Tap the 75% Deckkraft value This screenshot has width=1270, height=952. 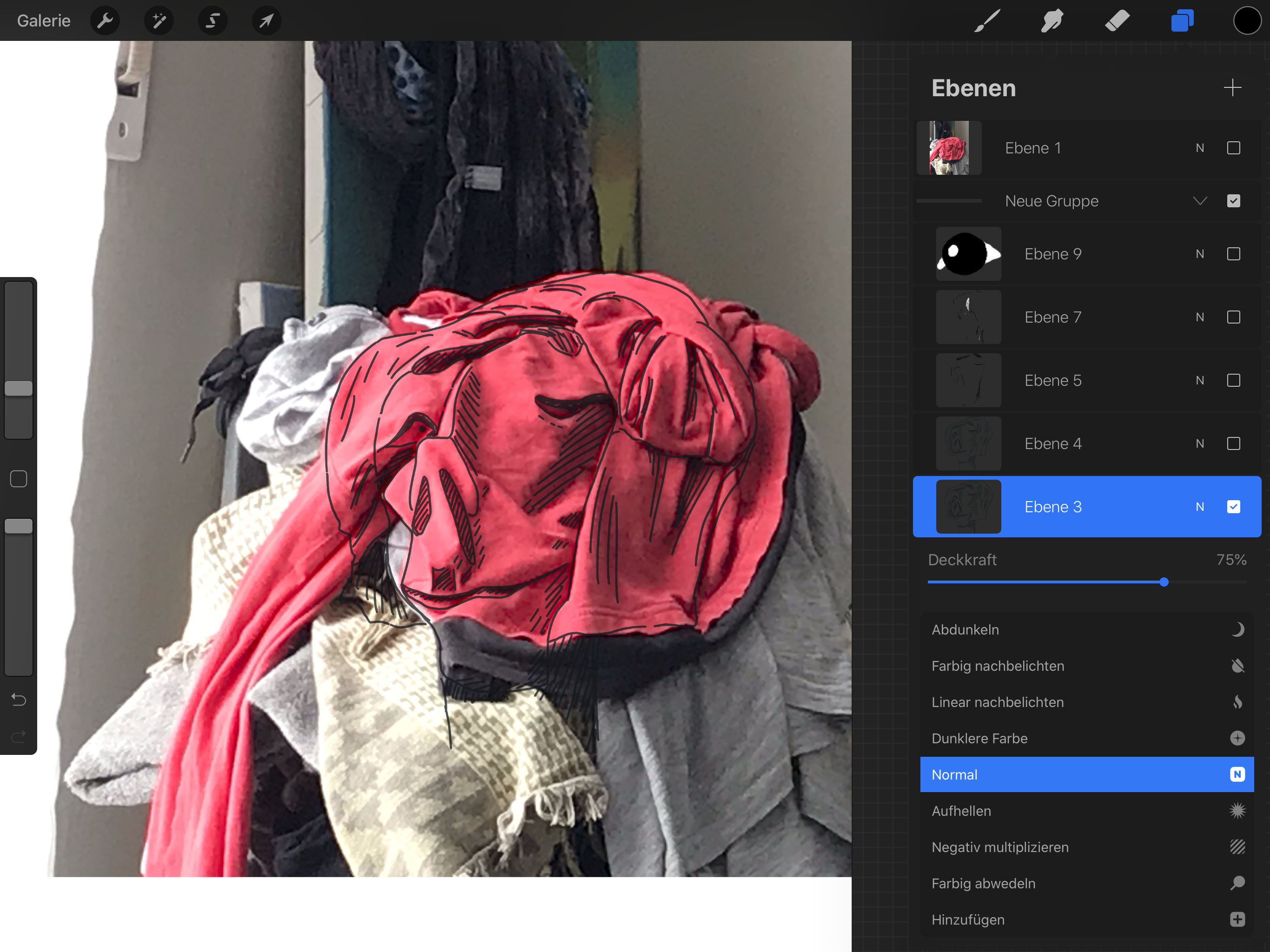[1231, 560]
